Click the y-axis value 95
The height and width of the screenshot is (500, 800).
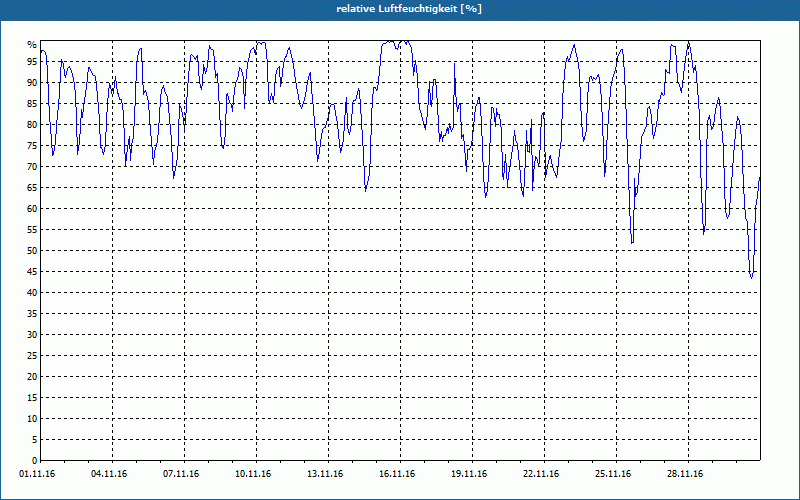coord(32,62)
